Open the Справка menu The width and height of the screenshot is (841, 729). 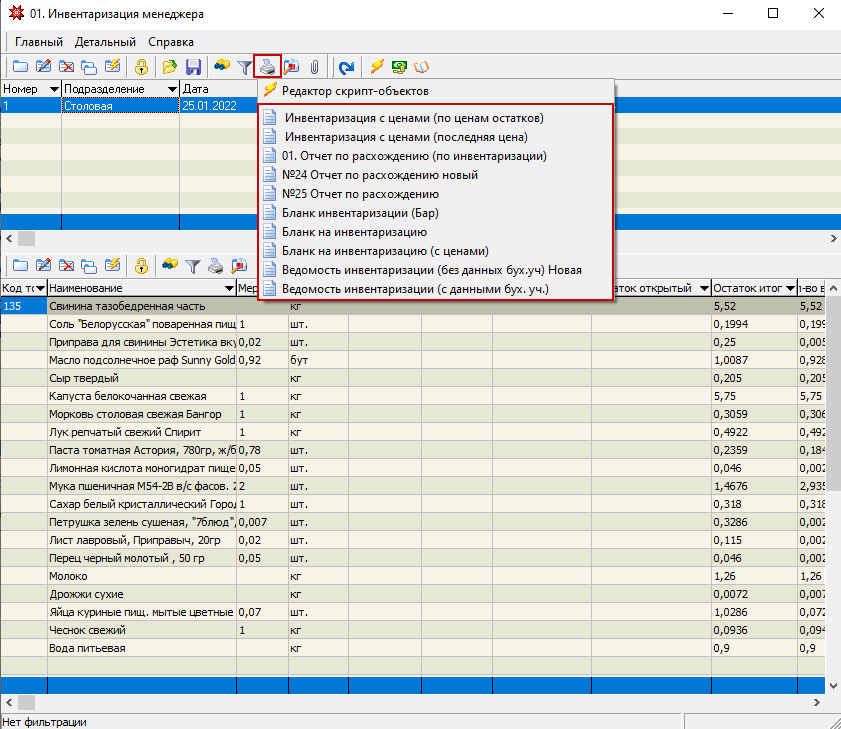(171, 42)
